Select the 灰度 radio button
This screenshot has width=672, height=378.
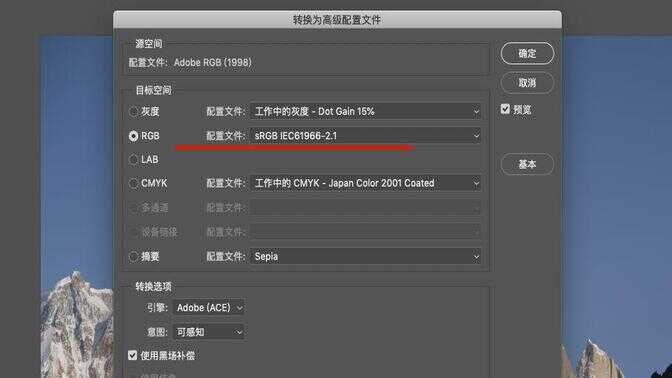[133, 112]
